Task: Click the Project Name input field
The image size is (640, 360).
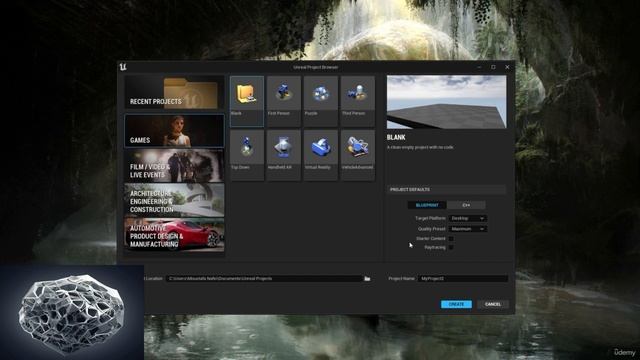Action: pos(463,278)
